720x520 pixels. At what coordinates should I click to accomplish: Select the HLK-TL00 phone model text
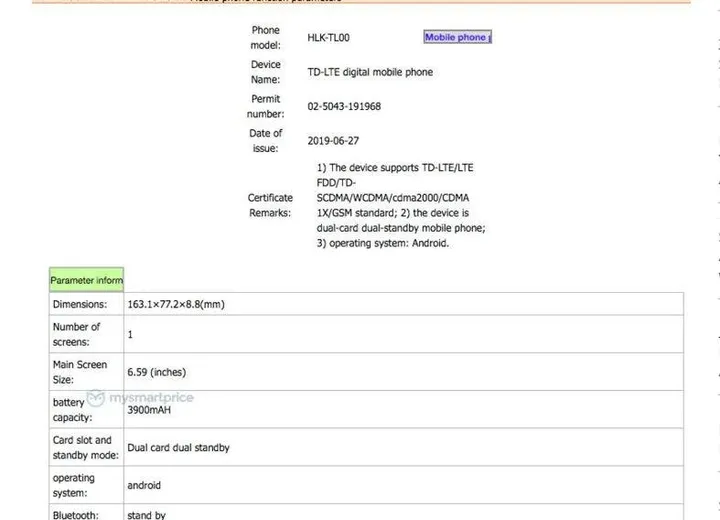328,38
